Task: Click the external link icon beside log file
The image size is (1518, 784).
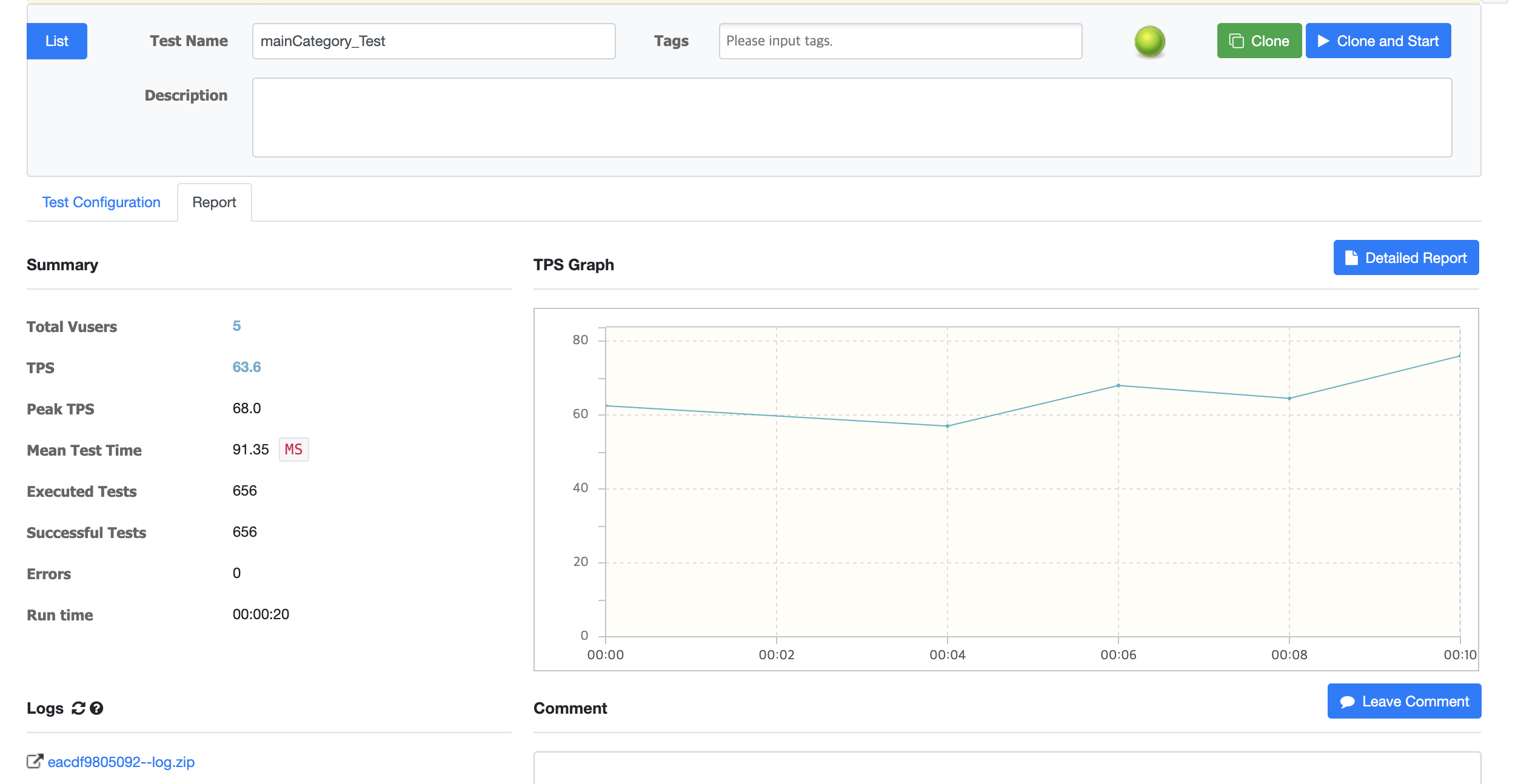Action: point(35,762)
